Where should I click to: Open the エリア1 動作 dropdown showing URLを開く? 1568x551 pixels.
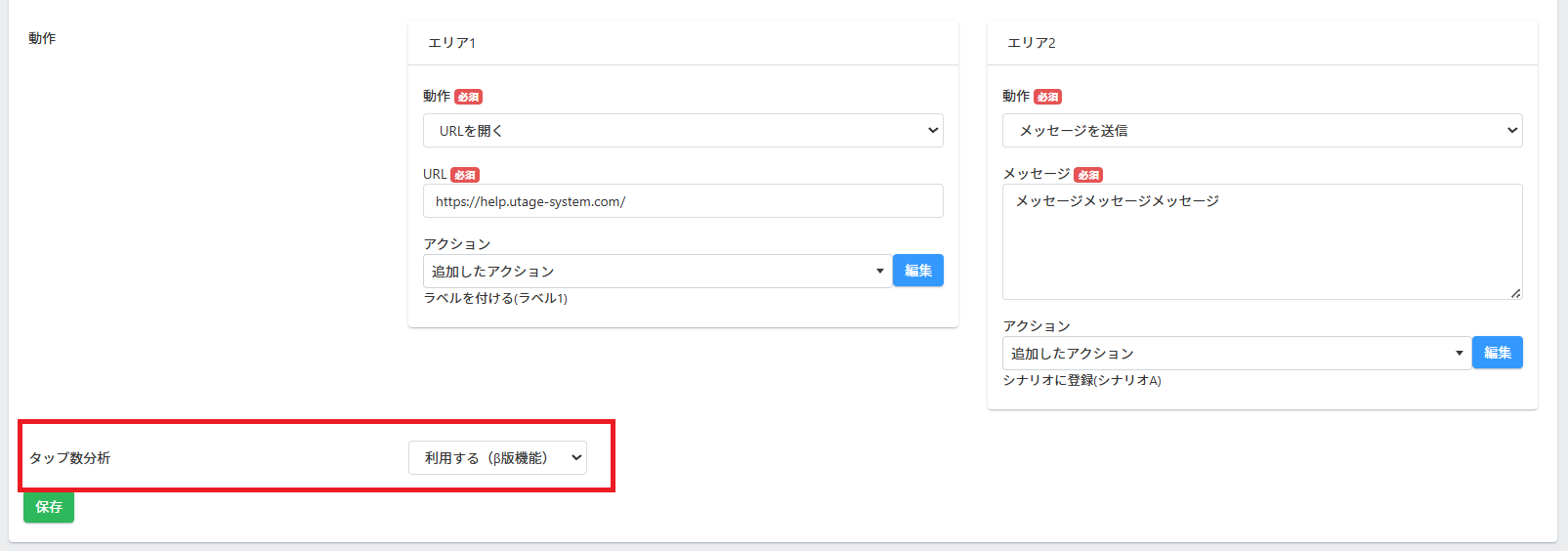(x=683, y=130)
